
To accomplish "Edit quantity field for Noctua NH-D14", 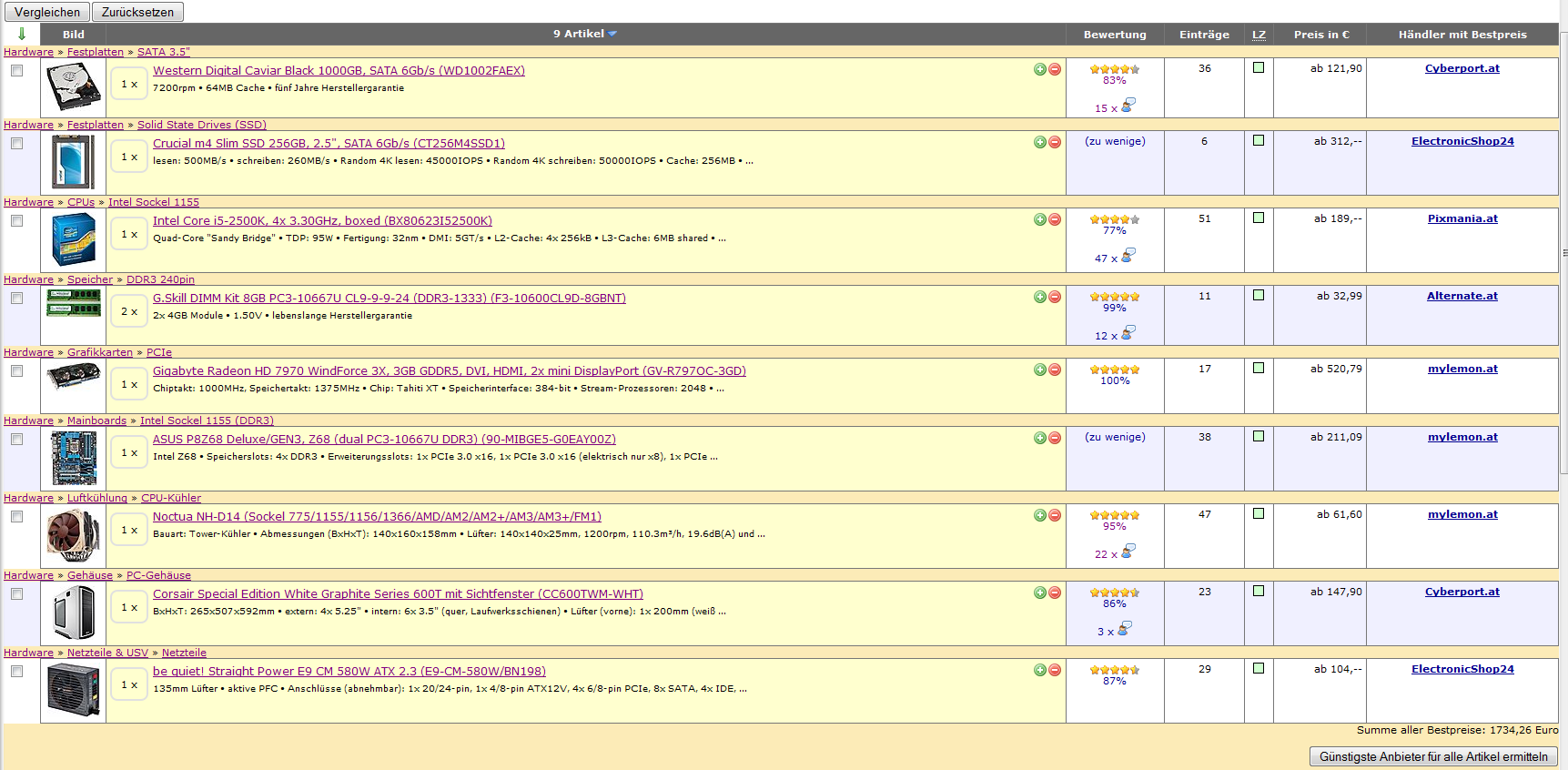I will pos(129,530).
